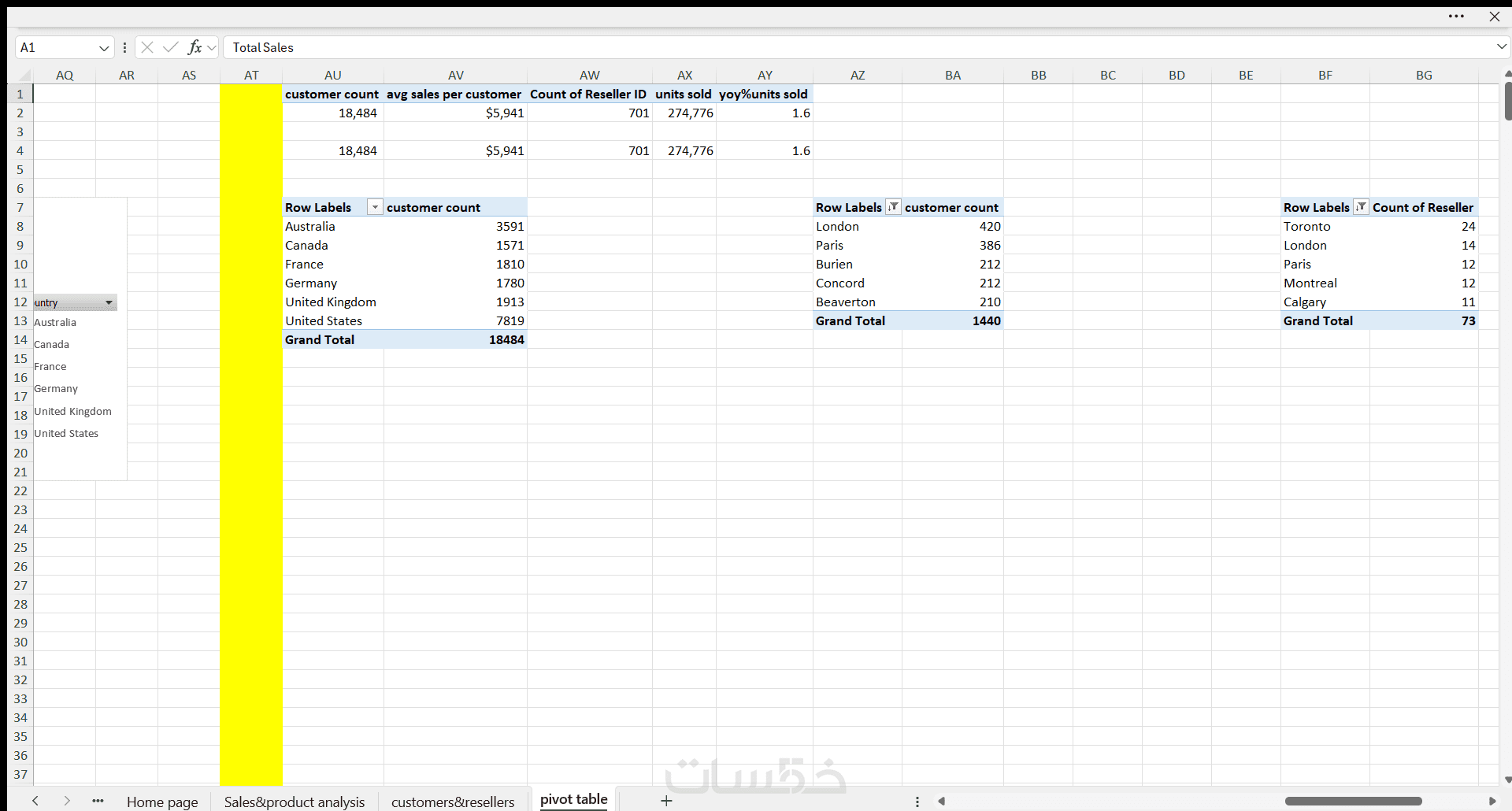1512x811 pixels.
Task: Click the vertical scroll up arrow
Action: [1507, 73]
